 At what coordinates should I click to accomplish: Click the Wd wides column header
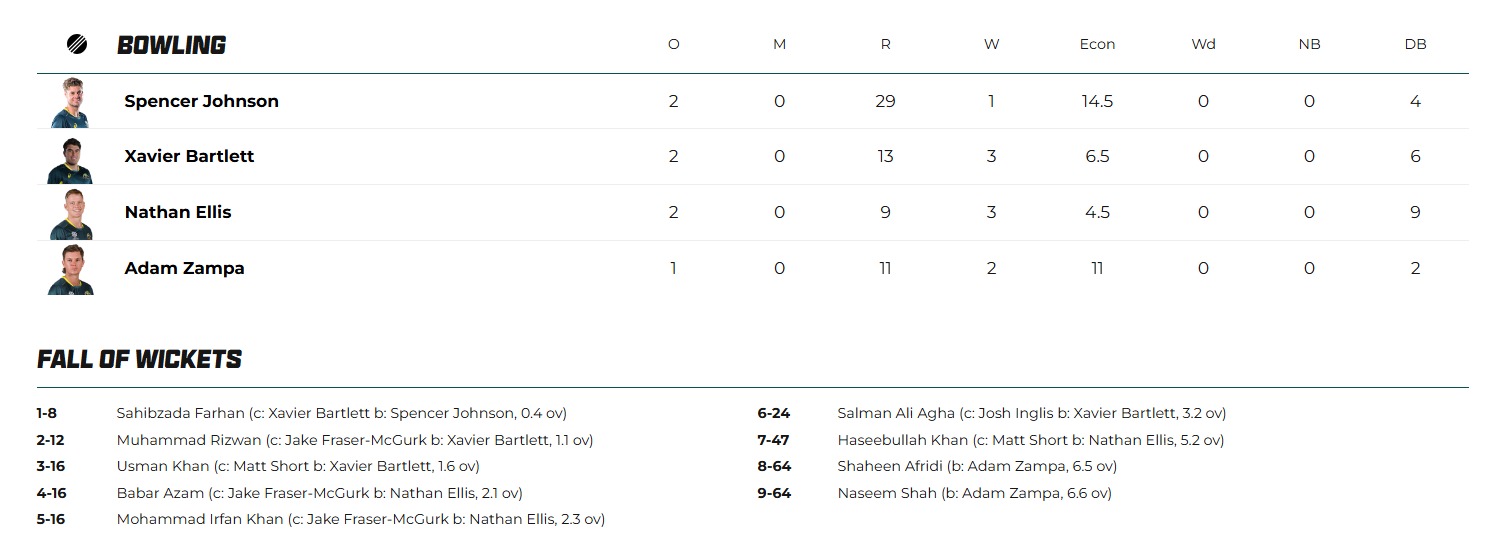(1203, 45)
